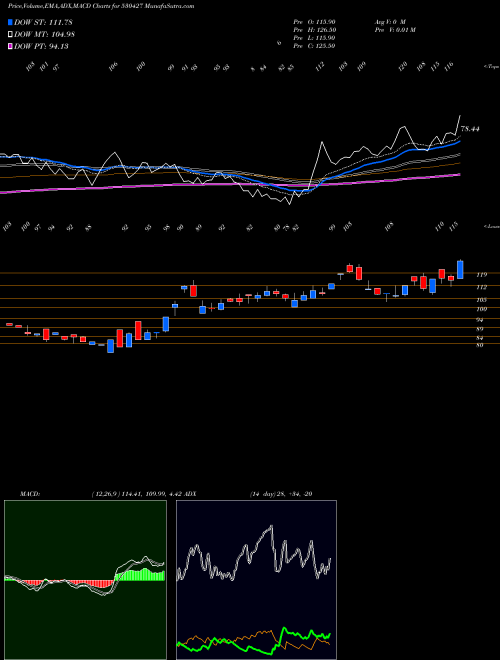Open the dark blue ADX indicator panel
The image size is (500, 660).
point(256,580)
